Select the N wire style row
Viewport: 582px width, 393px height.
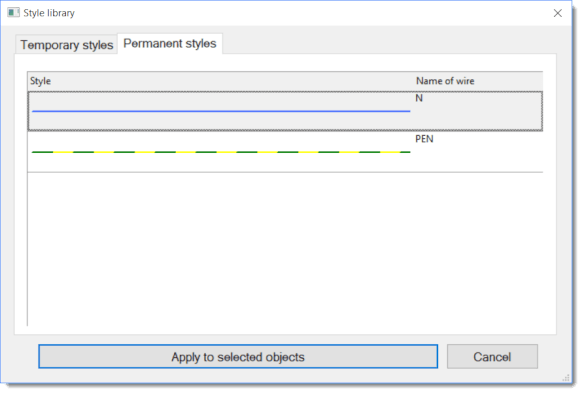tap(285, 111)
